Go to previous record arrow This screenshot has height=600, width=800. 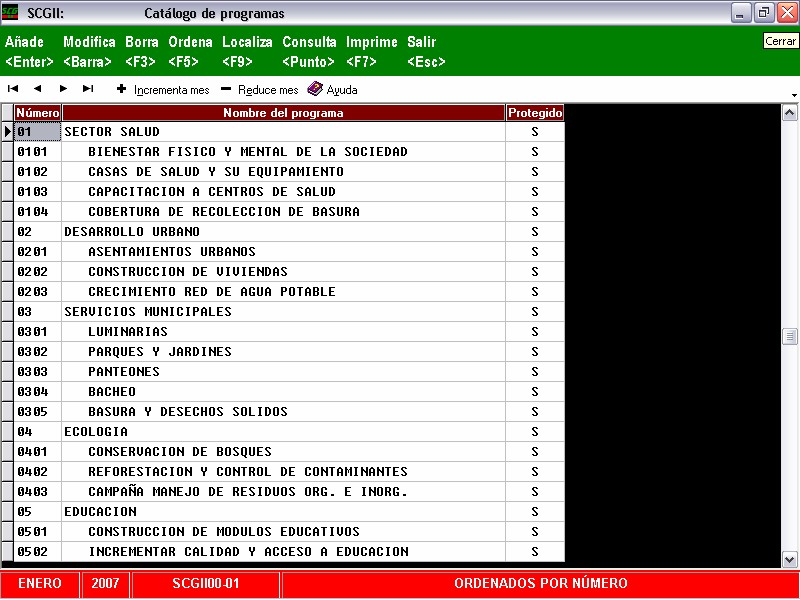[37, 89]
